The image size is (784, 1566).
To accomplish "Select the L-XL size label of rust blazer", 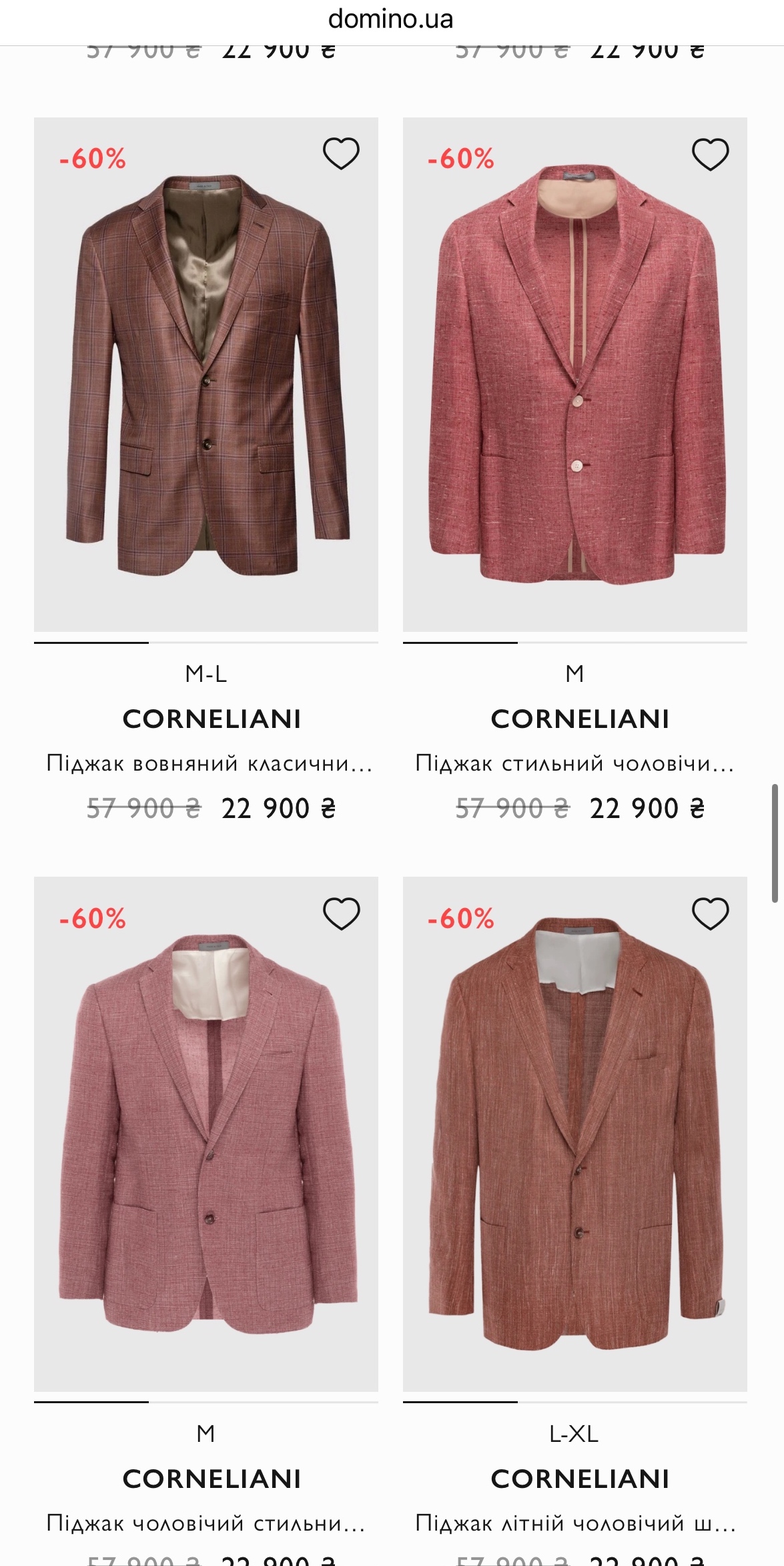I will 574,1434.
